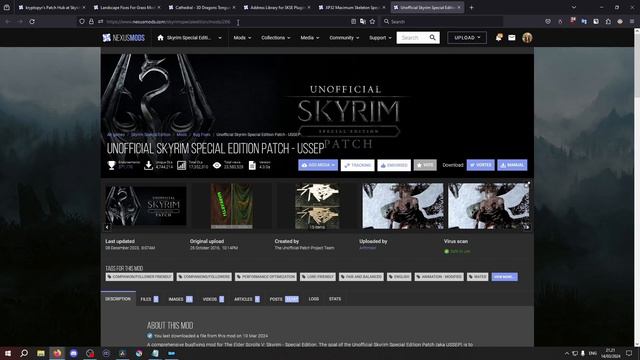Click the Nexus Mods logo
The width and height of the screenshot is (640, 360).
pyautogui.click(x=123, y=38)
